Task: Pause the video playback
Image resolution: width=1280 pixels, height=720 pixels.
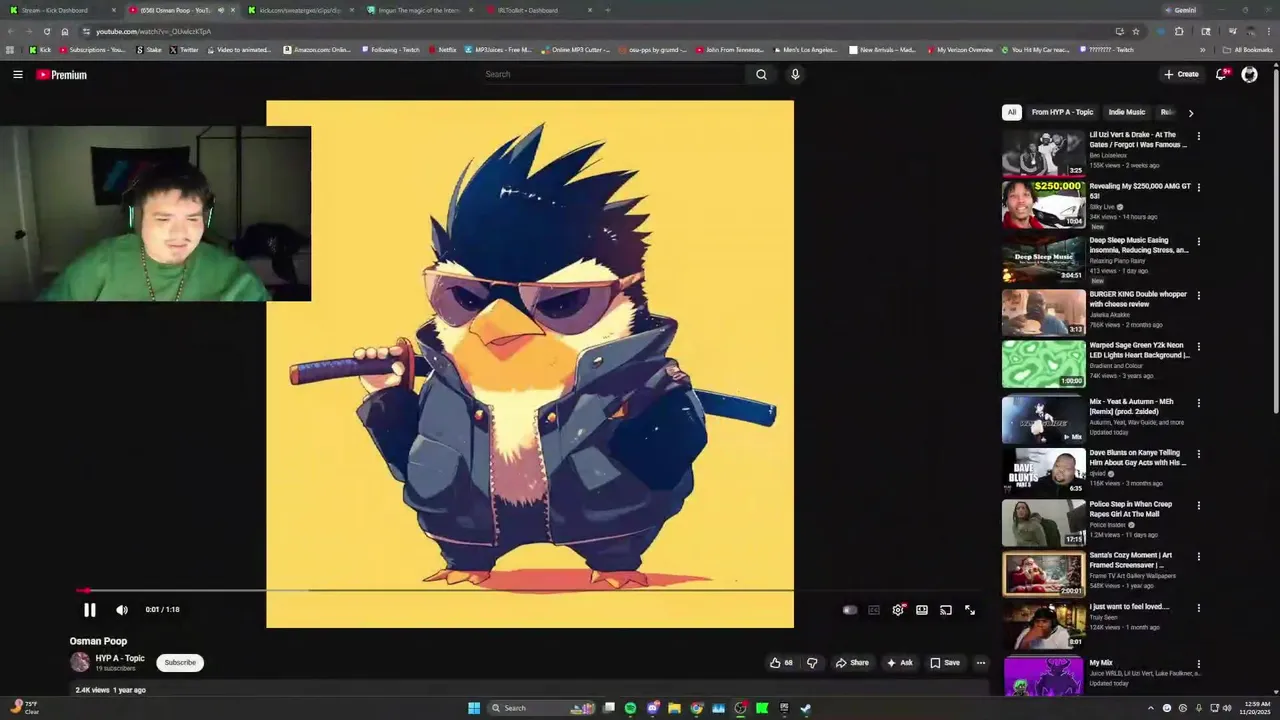Action: point(89,610)
